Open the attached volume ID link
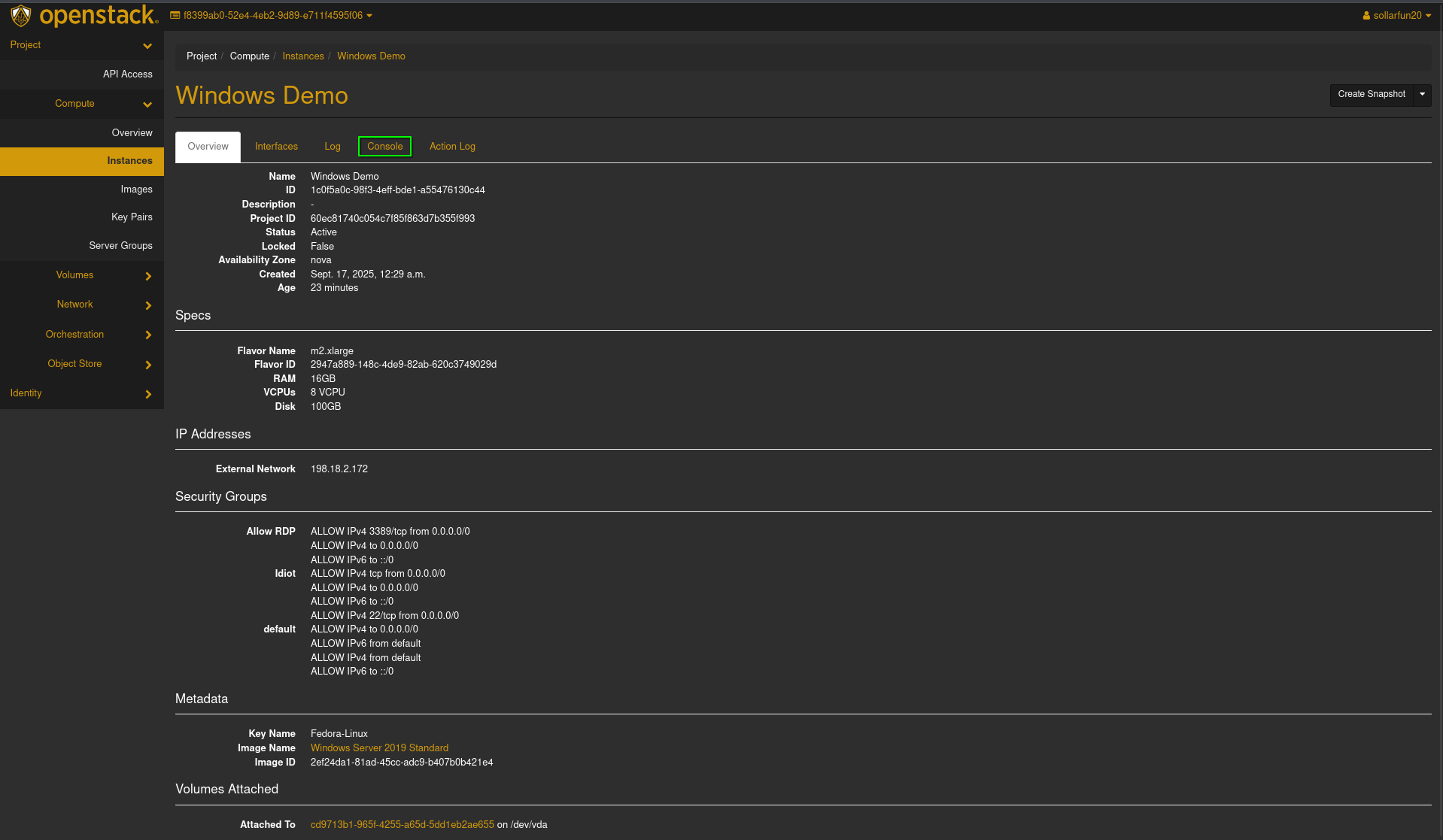Viewport: 1443px width, 840px height. tap(402, 825)
